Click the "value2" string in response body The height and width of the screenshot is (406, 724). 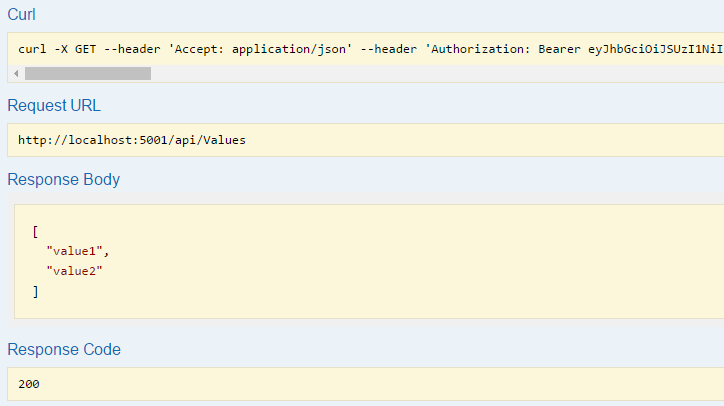click(74, 271)
